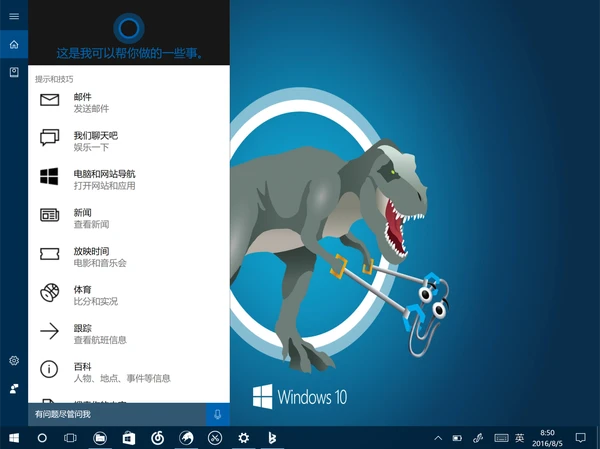Screen dimensions: 600x449
Task: Select the 电脑和网站导航 tip title
Action: tap(104, 174)
